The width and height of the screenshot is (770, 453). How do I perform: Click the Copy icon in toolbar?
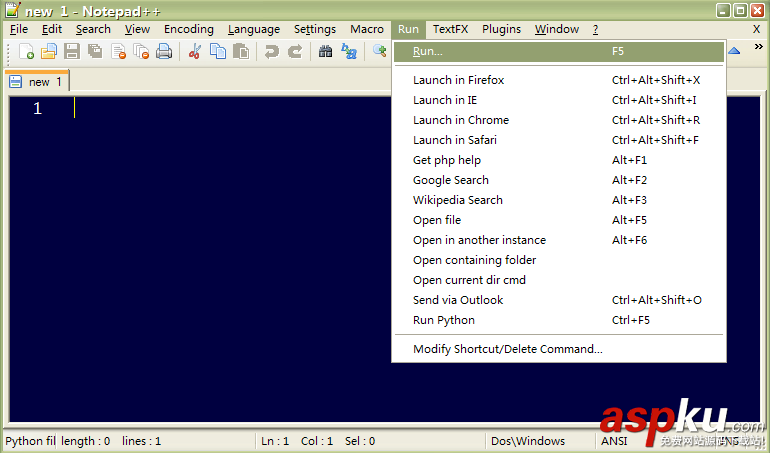point(218,51)
